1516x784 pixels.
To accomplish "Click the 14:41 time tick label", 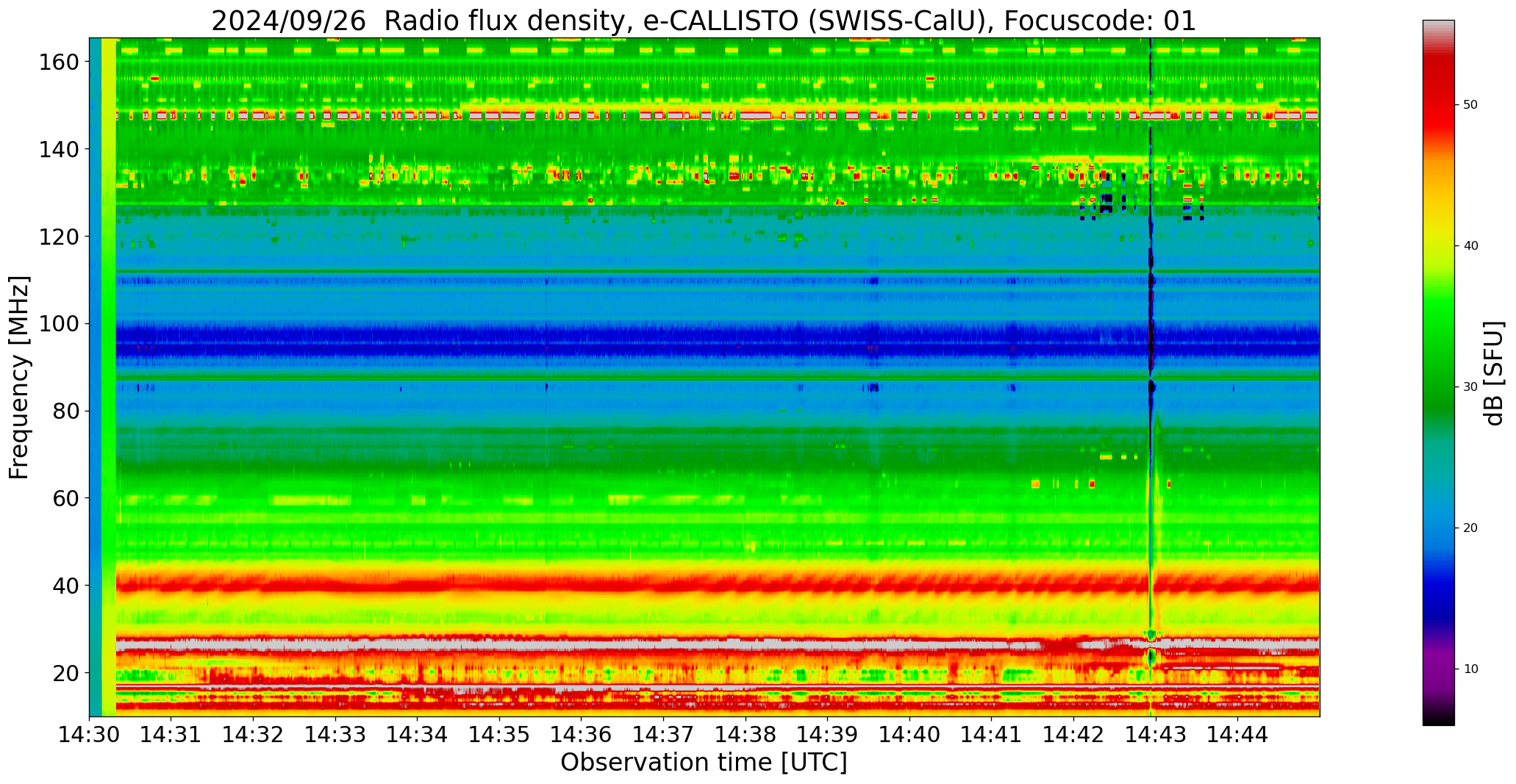I will tap(991, 734).
